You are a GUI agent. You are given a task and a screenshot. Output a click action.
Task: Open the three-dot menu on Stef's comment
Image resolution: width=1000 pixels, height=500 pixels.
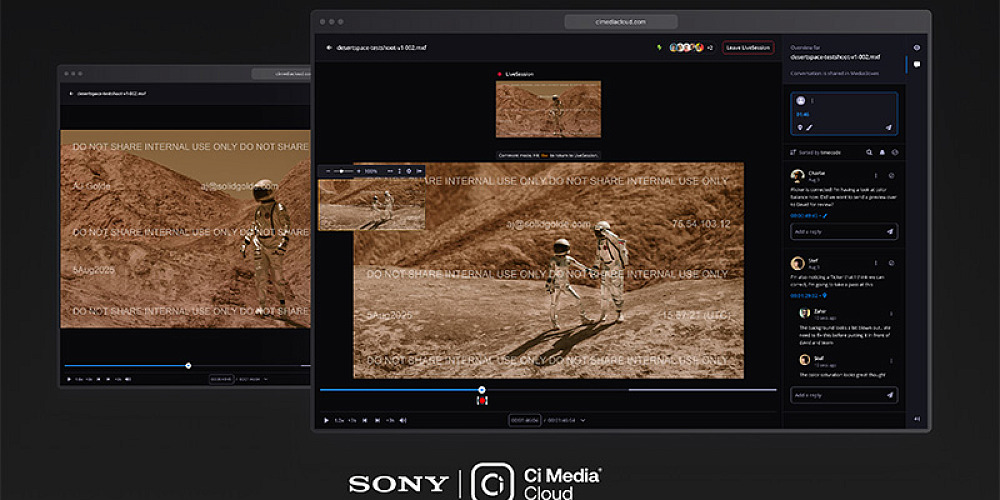pyautogui.click(x=878, y=263)
